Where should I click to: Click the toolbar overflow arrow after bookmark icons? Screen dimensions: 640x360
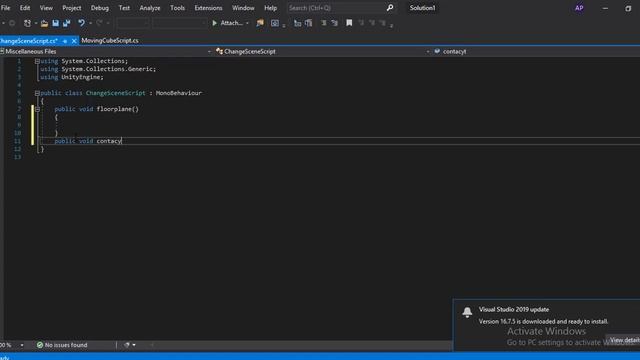(x=391, y=26)
